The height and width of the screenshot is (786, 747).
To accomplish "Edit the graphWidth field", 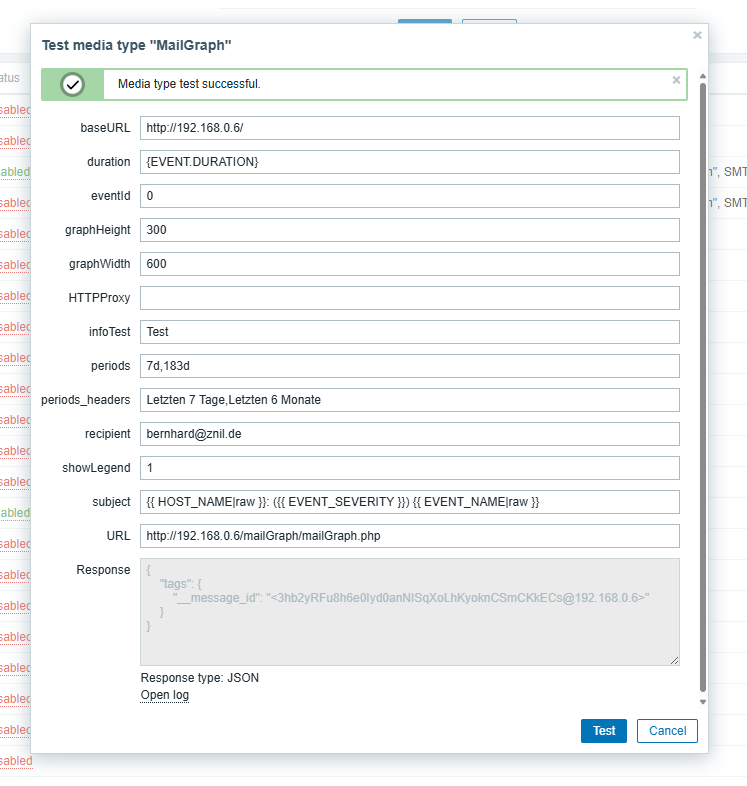I will [409, 264].
